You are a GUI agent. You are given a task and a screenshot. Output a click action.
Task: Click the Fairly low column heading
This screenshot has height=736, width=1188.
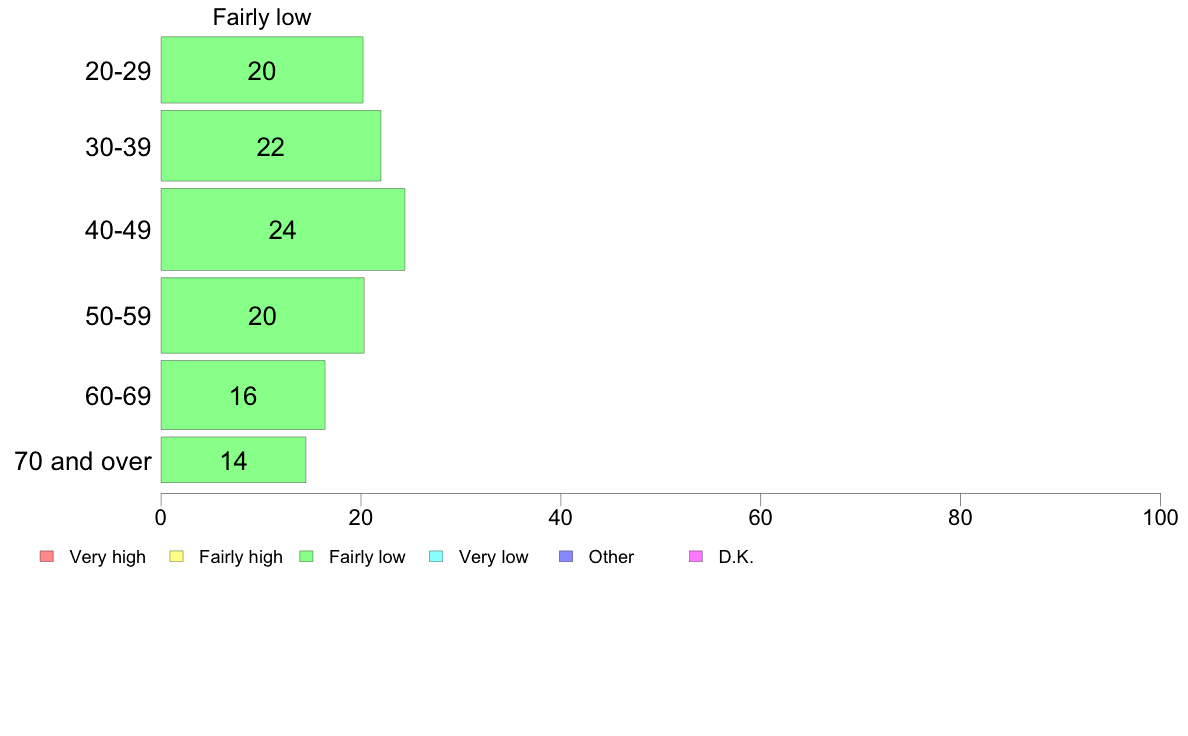click(x=261, y=17)
